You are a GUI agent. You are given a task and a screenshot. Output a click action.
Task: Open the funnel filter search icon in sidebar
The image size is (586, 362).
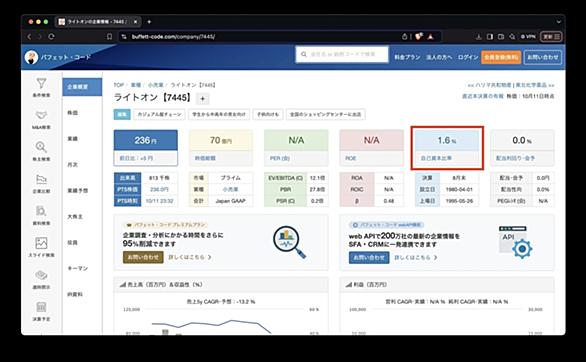(x=41, y=83)
